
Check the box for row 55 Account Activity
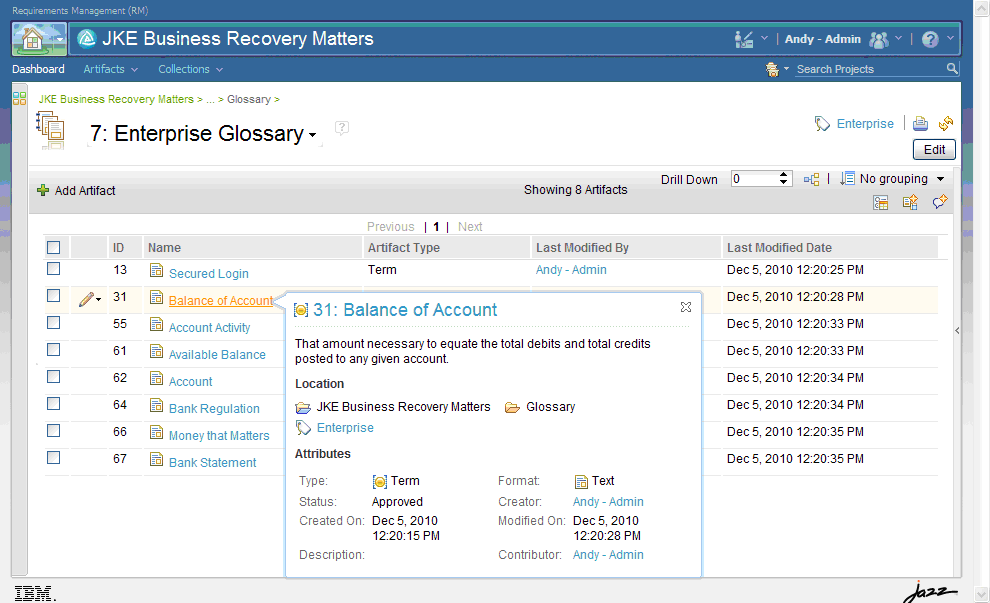tap(54, 323)
